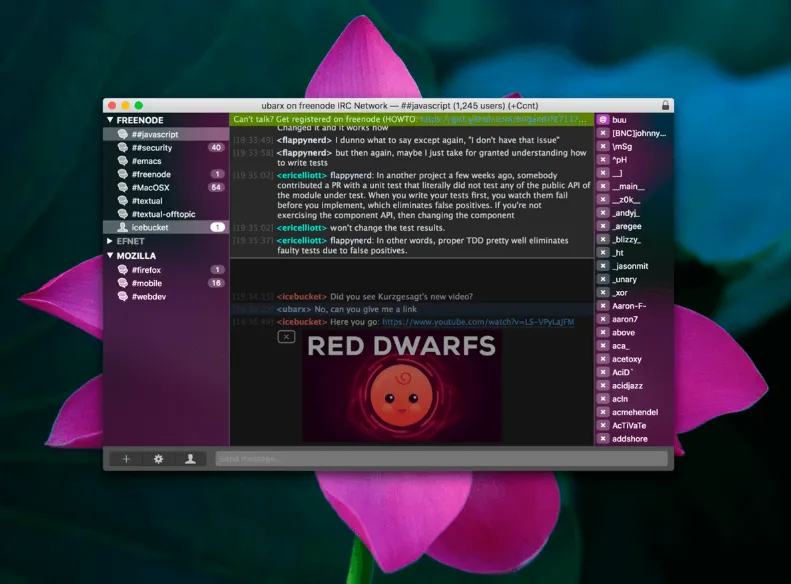Click the padlock icon in title bar
Viewport: 791px width, 584px height.
665,105
